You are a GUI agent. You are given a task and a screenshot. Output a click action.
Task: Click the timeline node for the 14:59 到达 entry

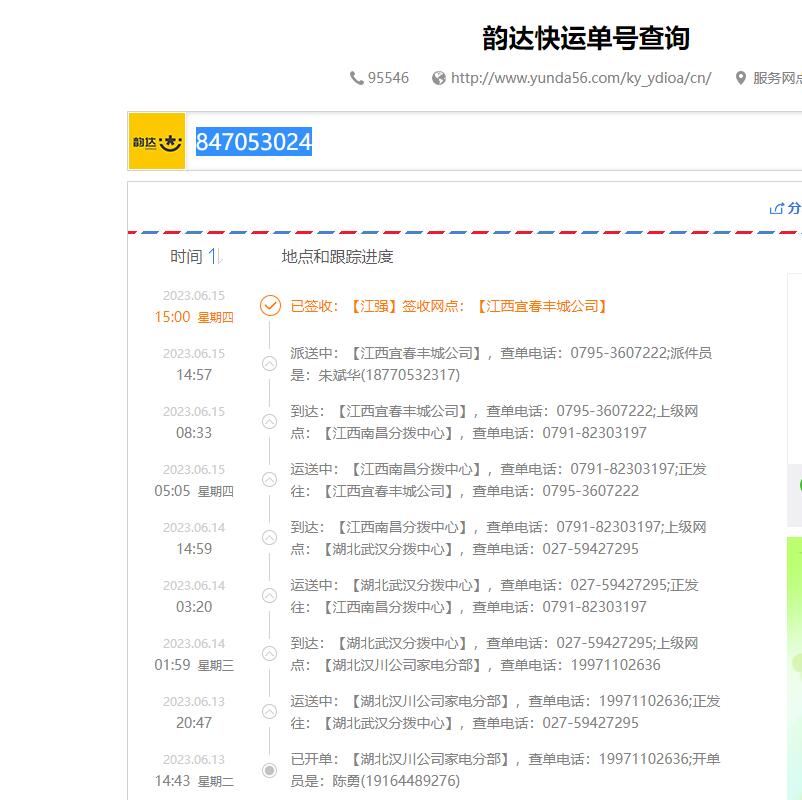coord(270,538)
